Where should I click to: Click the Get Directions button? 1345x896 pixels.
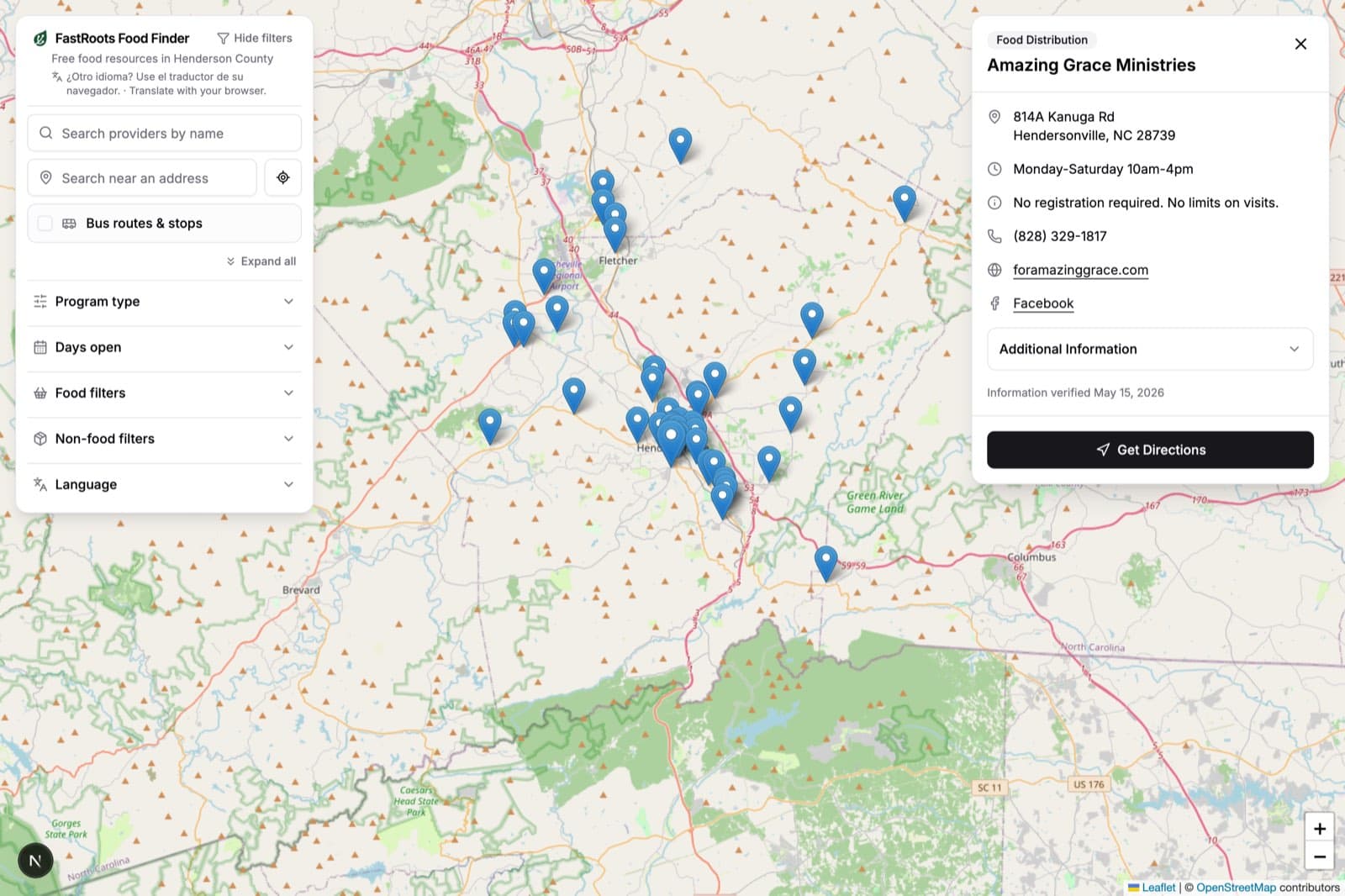1150,450
